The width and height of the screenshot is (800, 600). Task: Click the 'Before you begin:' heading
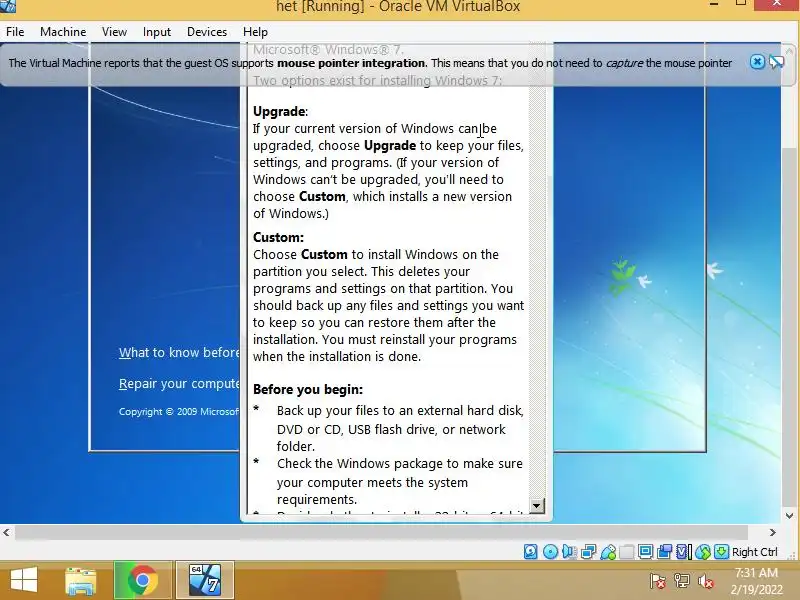click(x=308, y=389)
